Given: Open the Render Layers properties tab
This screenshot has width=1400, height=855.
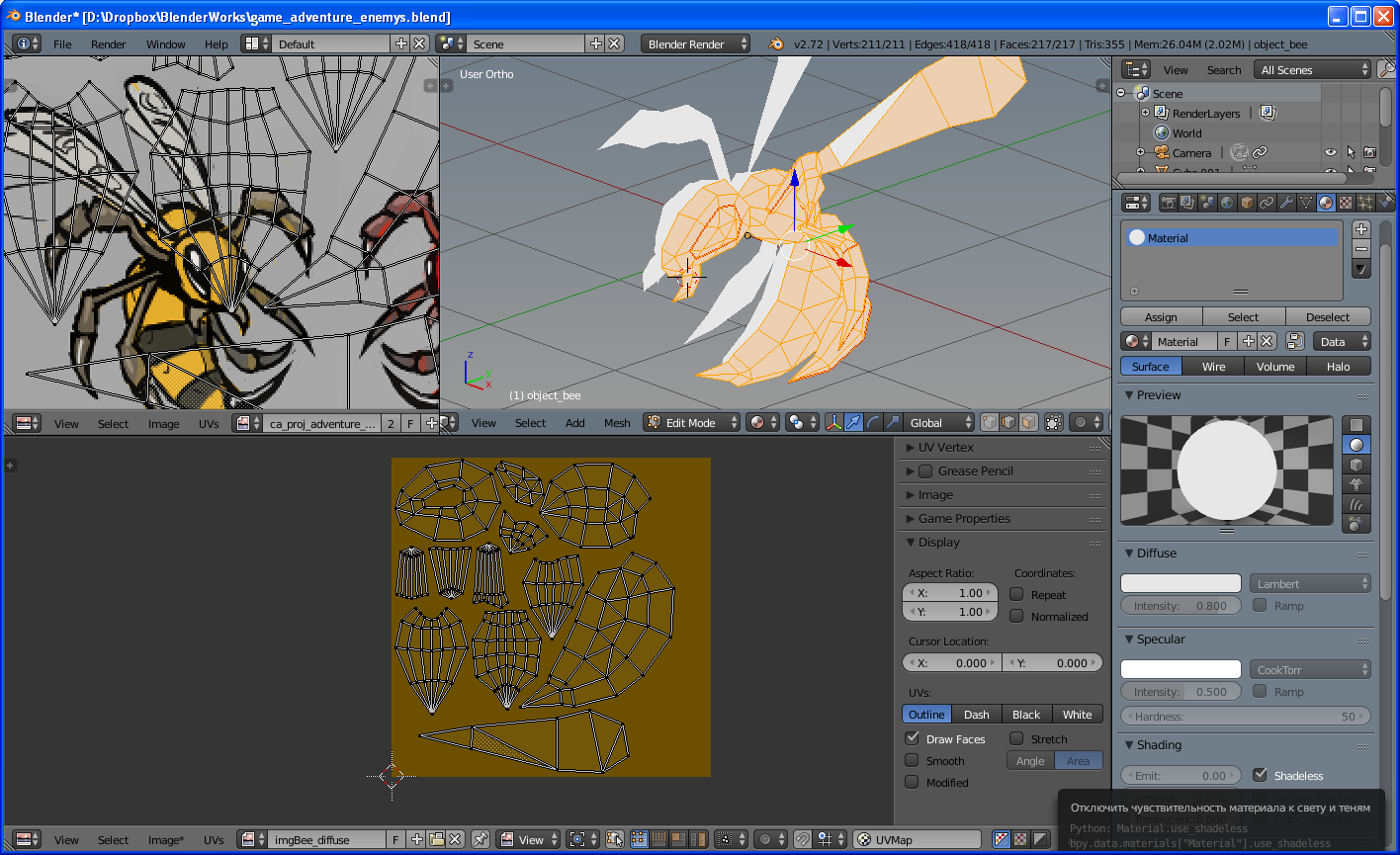Looking at the screenshot, I should click(x=1187, y=203).
